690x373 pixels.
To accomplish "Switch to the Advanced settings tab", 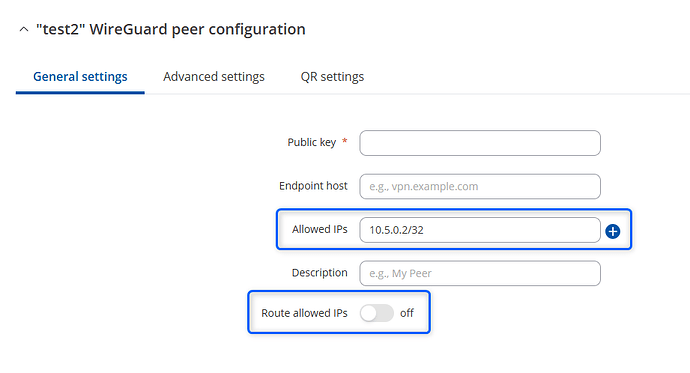I will [214, 77].
